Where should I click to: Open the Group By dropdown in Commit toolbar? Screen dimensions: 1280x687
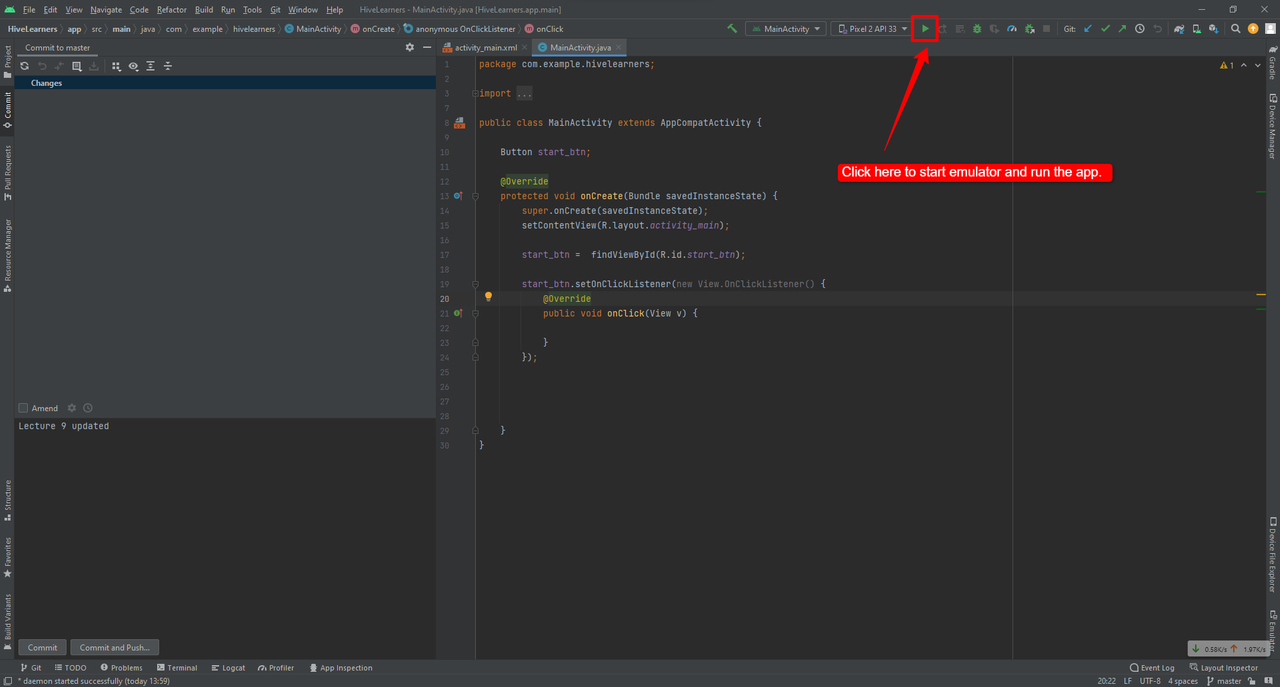coord(116,66)
